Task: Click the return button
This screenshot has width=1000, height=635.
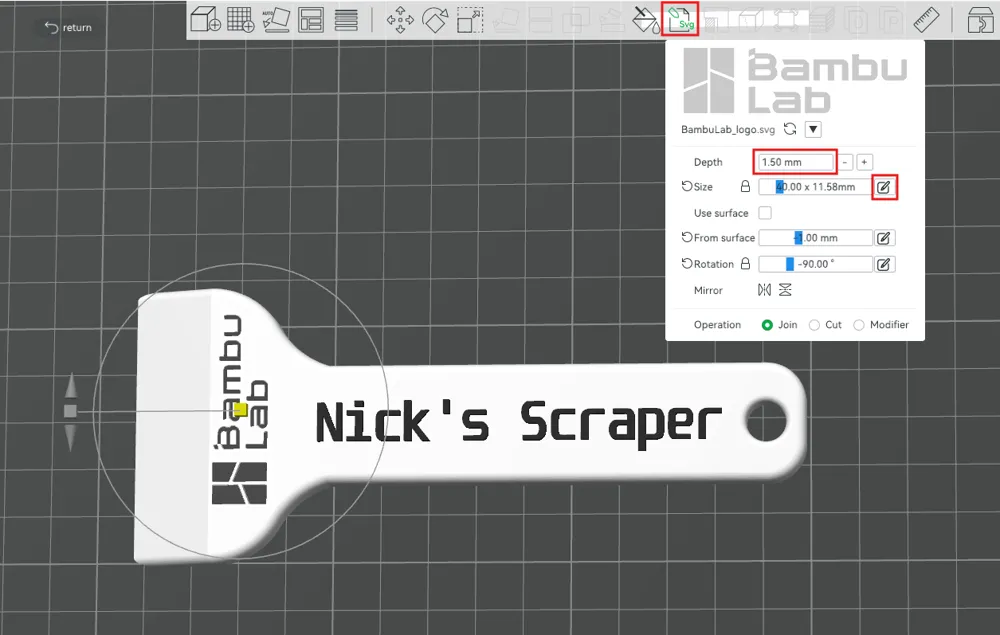Action: point(68,27)
